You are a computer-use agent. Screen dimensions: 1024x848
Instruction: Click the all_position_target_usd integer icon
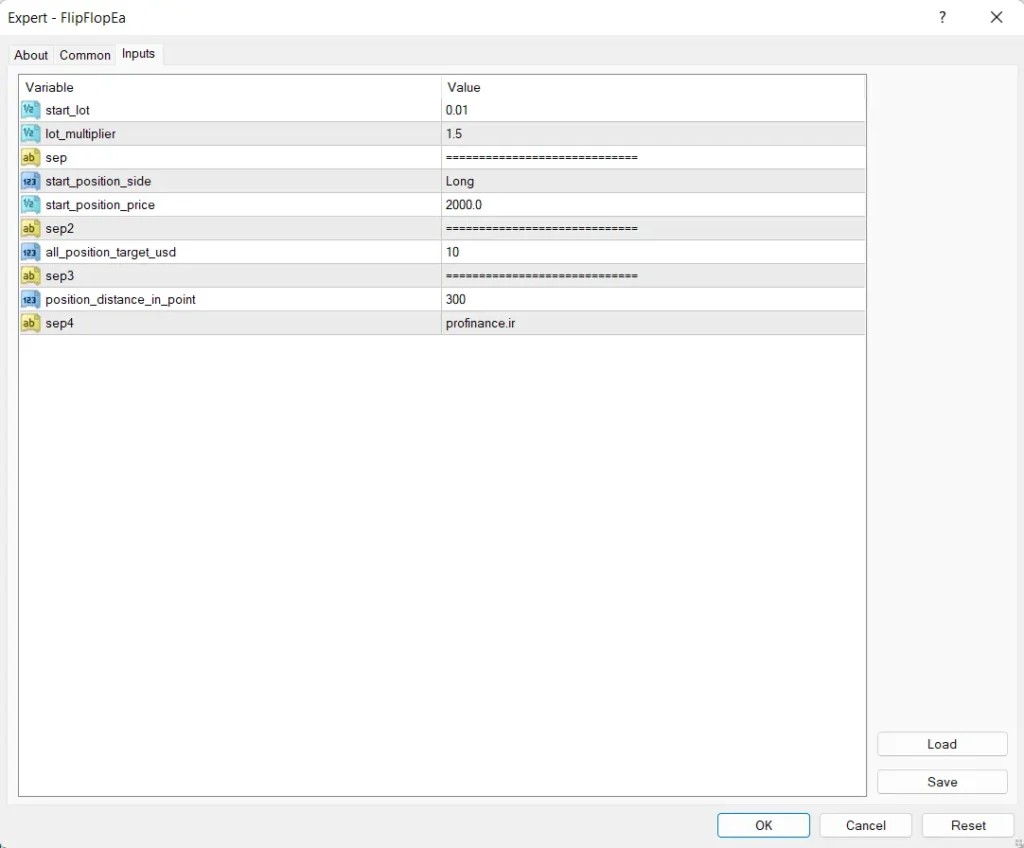tap(30, 252)
